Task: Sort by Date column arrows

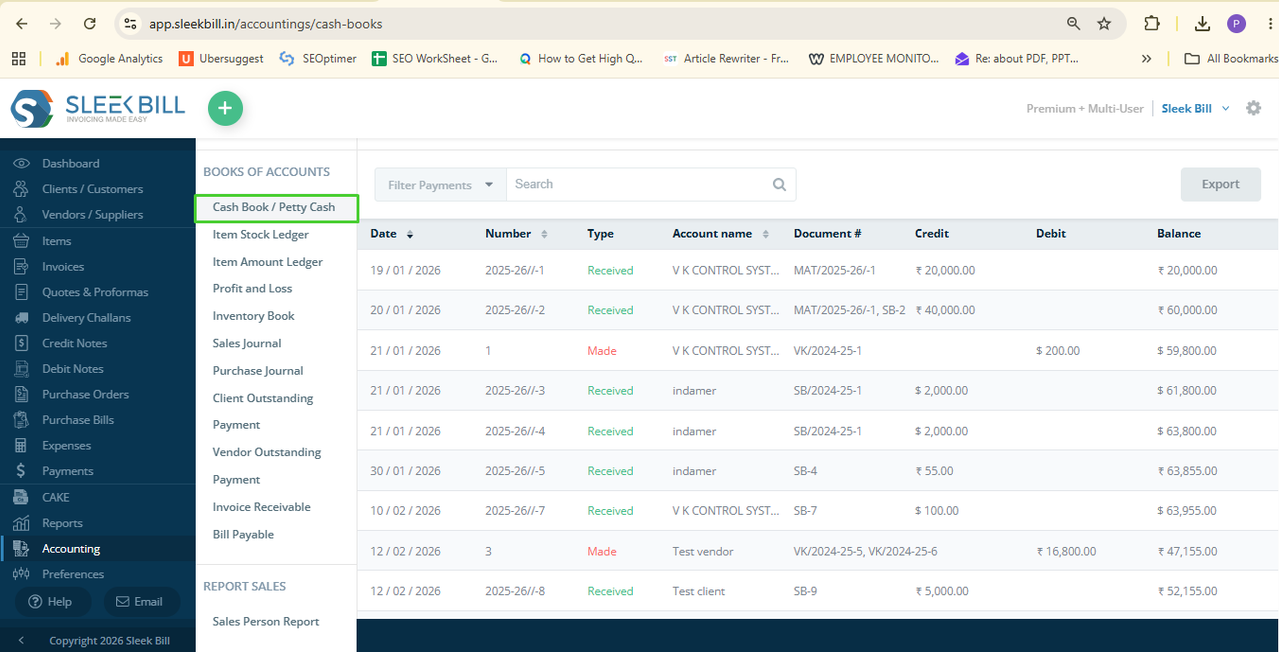Action: tap(410, 234)
